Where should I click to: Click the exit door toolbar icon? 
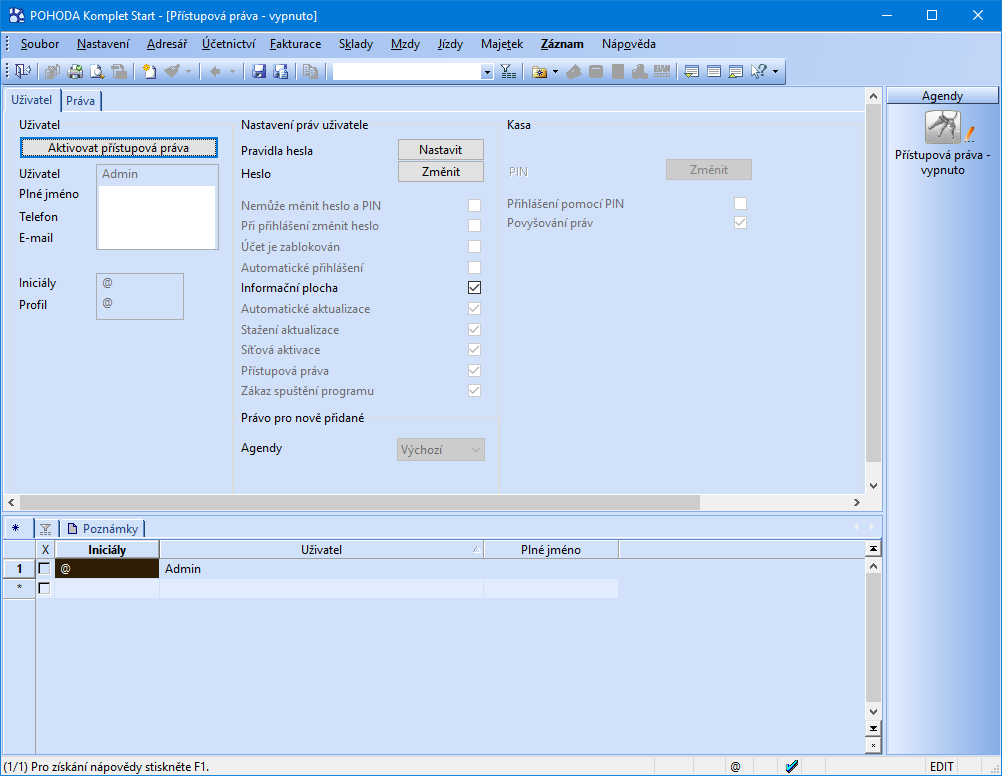click(23, 72)
